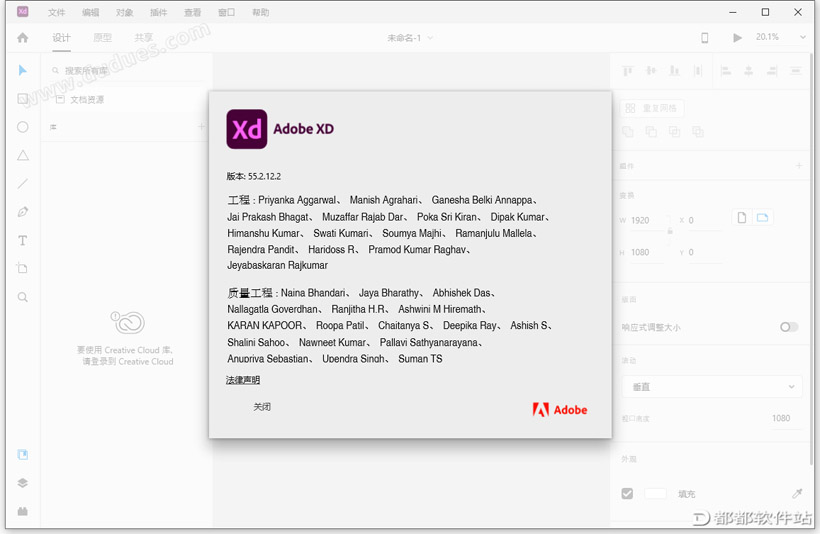
Task: Switch to the Design tab
Action: [61, 38]
